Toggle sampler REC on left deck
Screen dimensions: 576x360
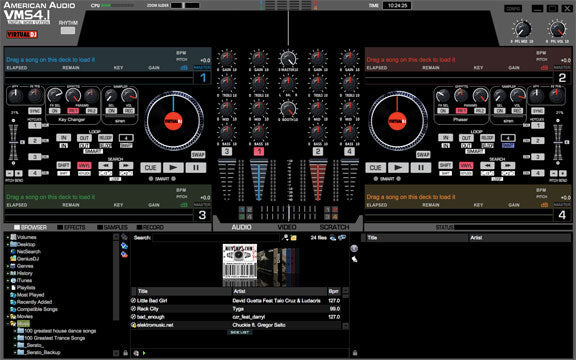pos(129,111)
